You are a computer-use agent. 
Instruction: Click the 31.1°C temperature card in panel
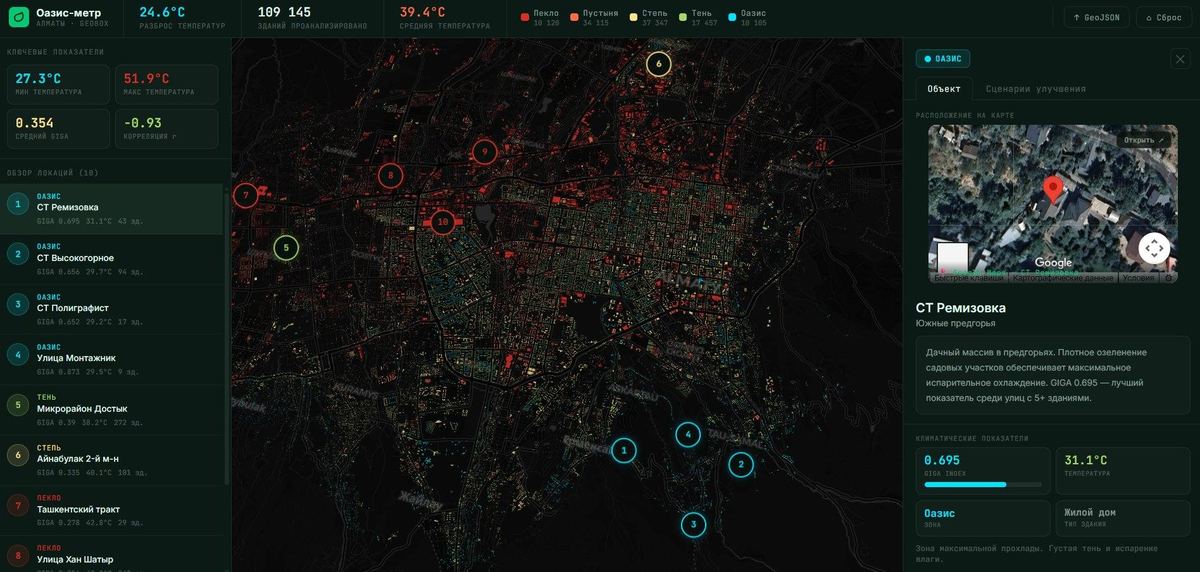pos(1123,470)
